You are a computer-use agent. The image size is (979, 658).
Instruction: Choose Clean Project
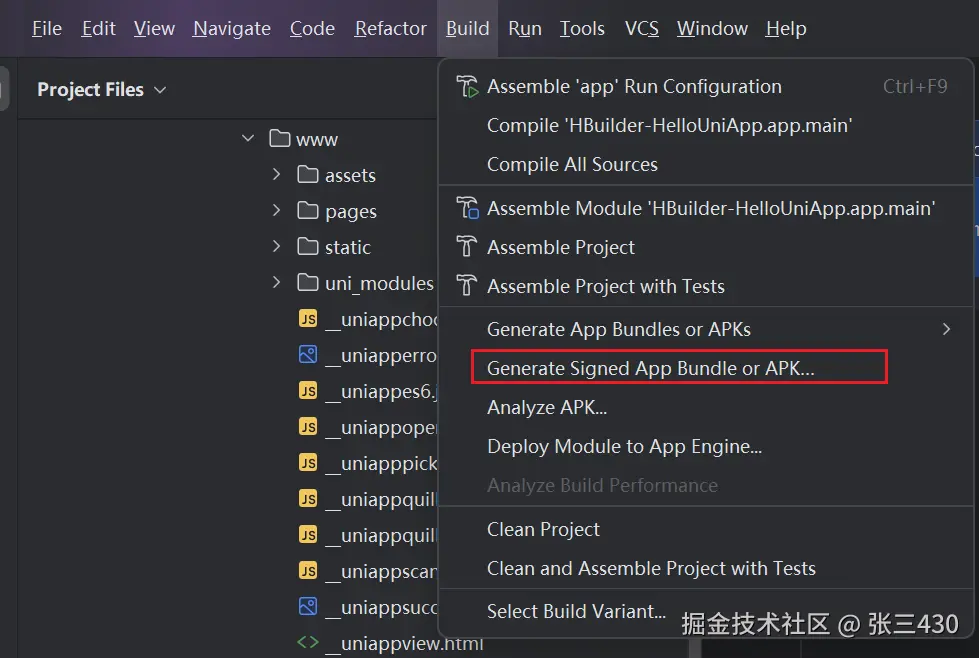click(x=706, y=529)
